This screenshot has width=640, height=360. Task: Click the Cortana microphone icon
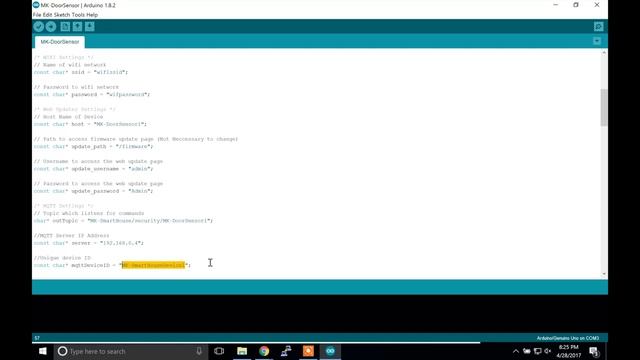[199, 351]
